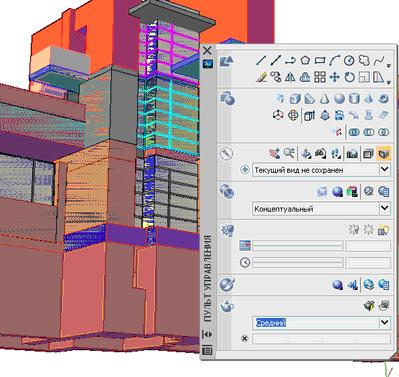
Task: Create a Cone solid primitive
Action: coord(324,99)
